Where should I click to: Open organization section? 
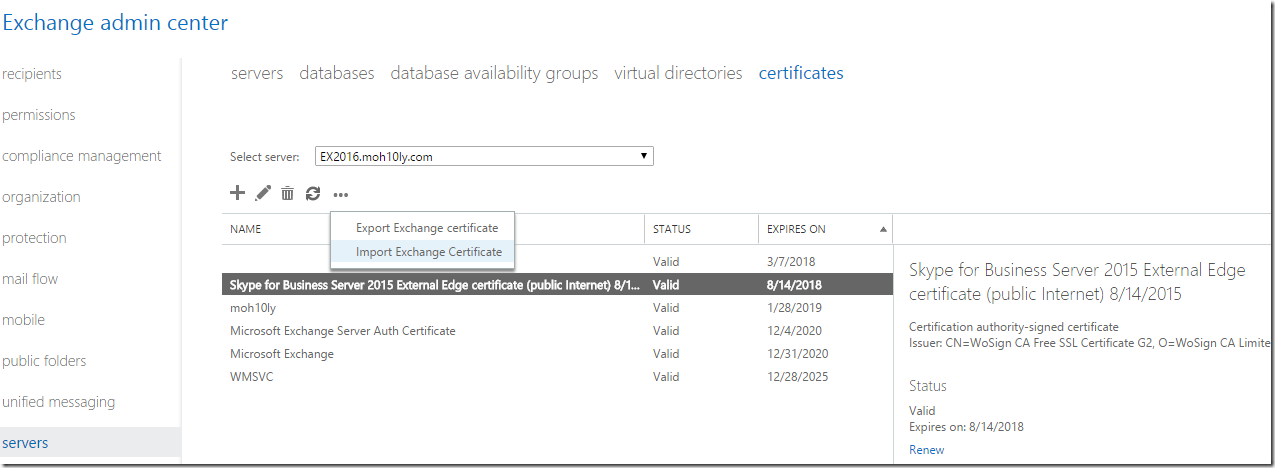(41, 197)
